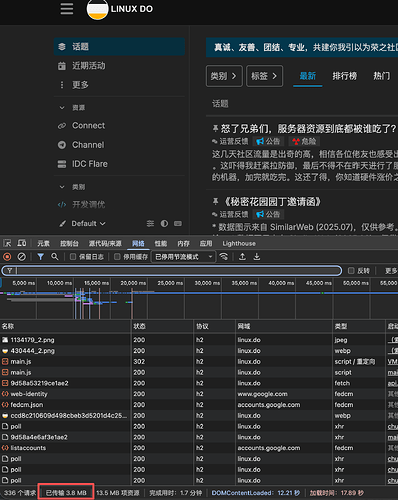Image resolution: width=398 pixels, height=500 pixels.
Task: Open the 已停用节流模式 throttling dropdown
Action: (x=183, y=257)
